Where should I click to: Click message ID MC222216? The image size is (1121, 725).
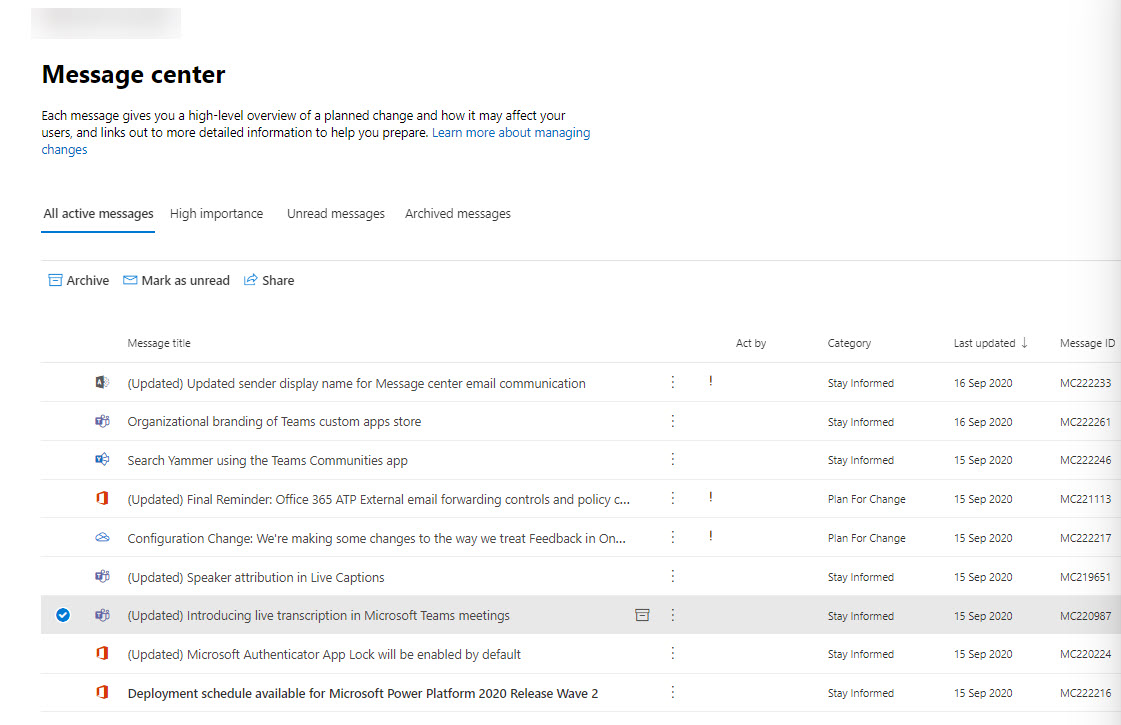click(x=1085, y=693)
